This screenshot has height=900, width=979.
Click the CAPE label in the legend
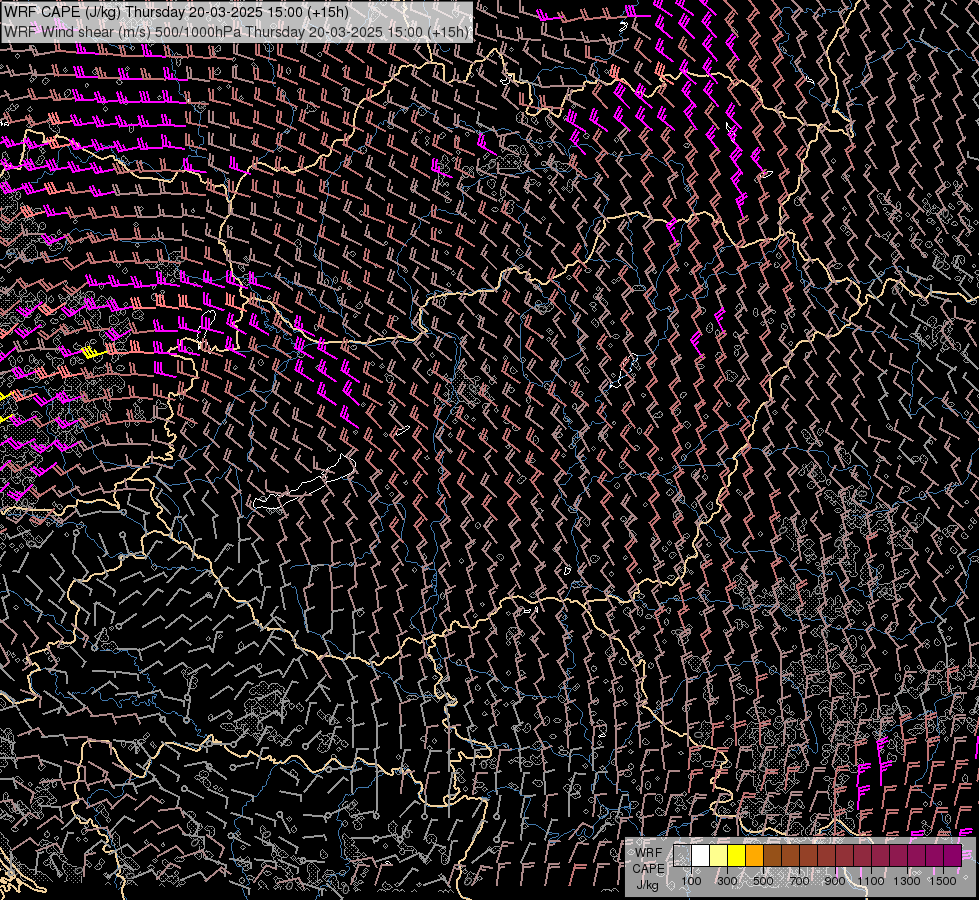648,869
